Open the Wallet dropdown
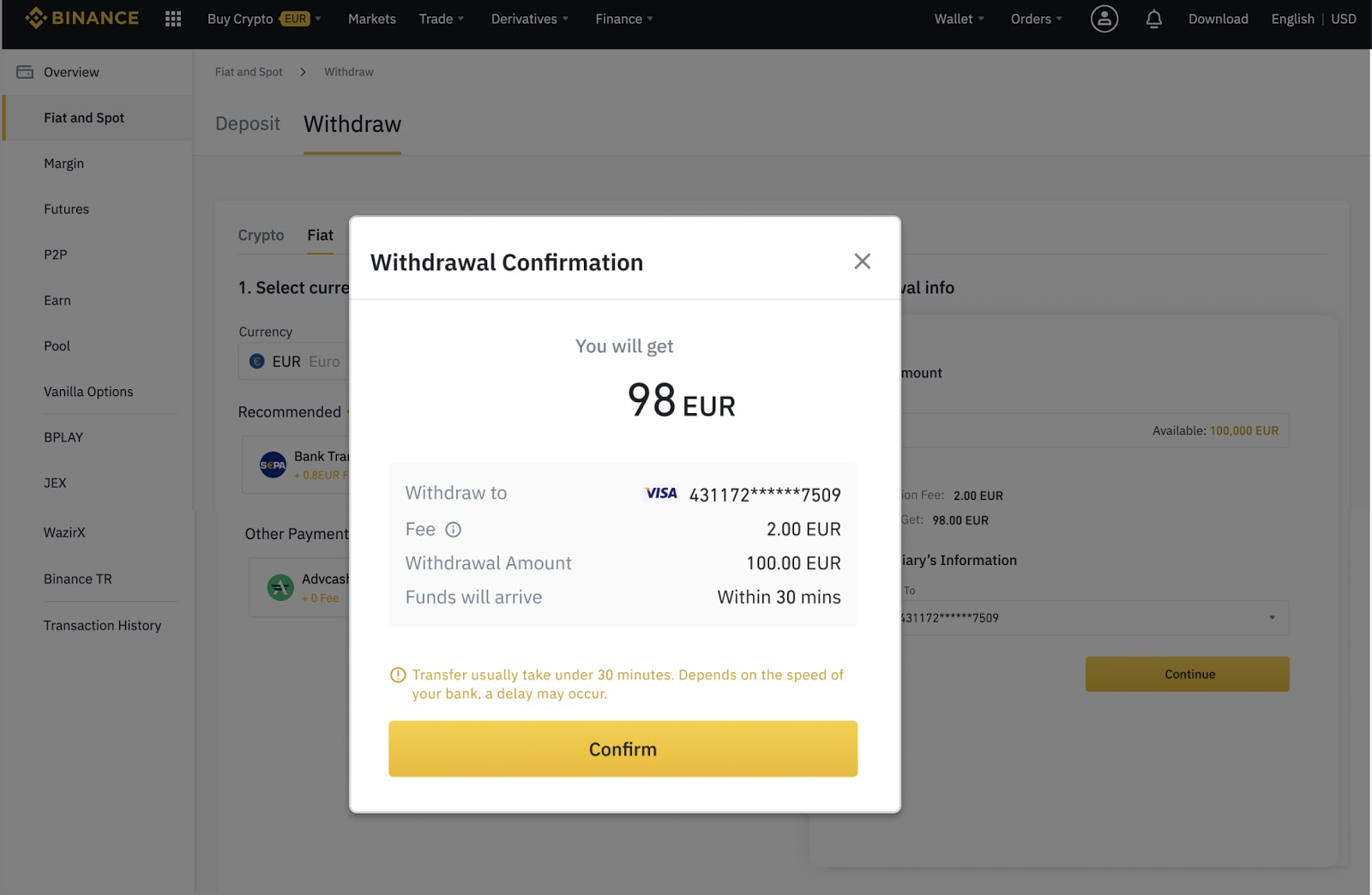The image size is (1372, 895). coord(959,19)
